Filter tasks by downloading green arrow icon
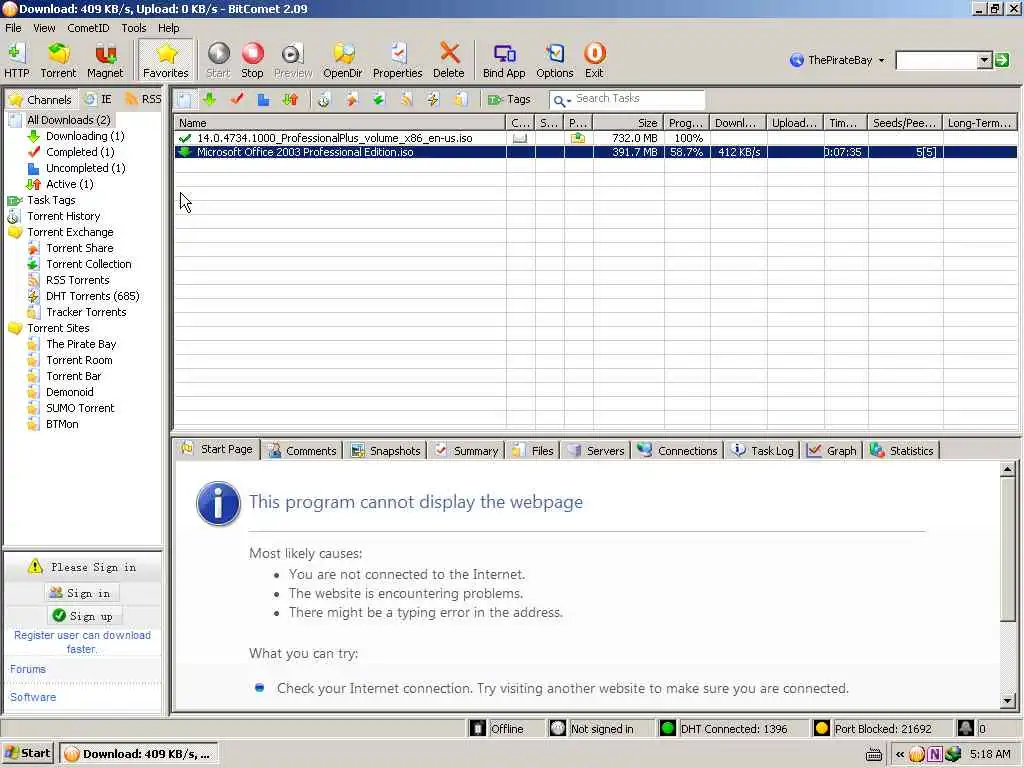The height and width of the screenshot is (768, 1024). pos(210,99)
